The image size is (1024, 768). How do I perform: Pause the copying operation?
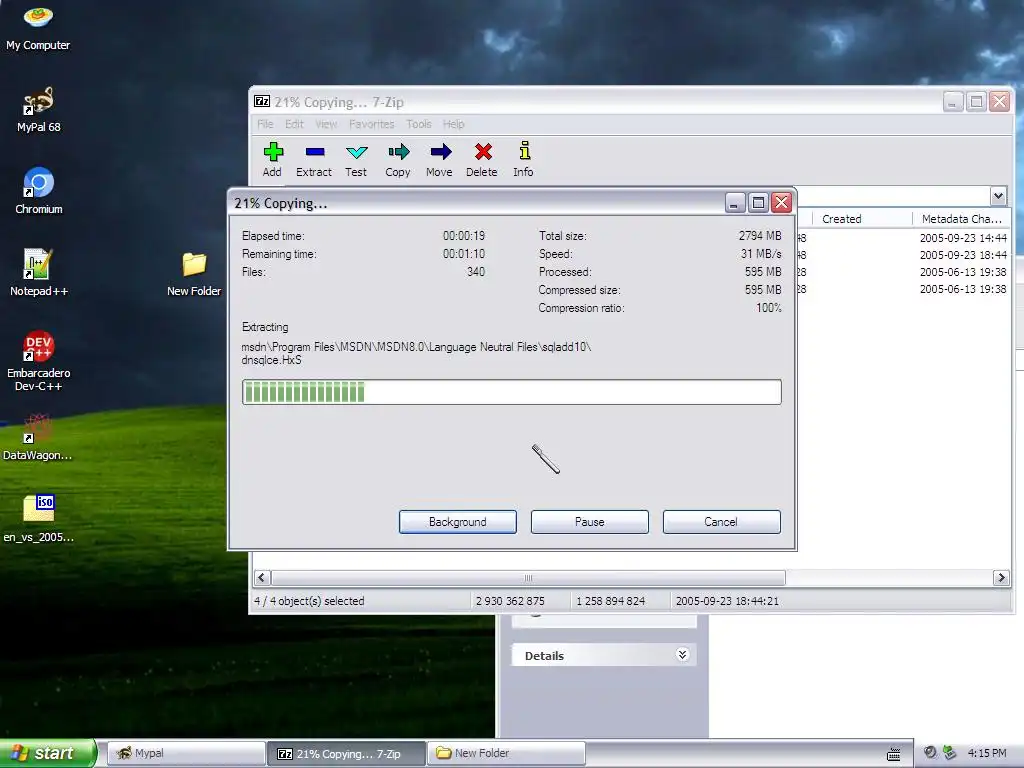[590, 522]
